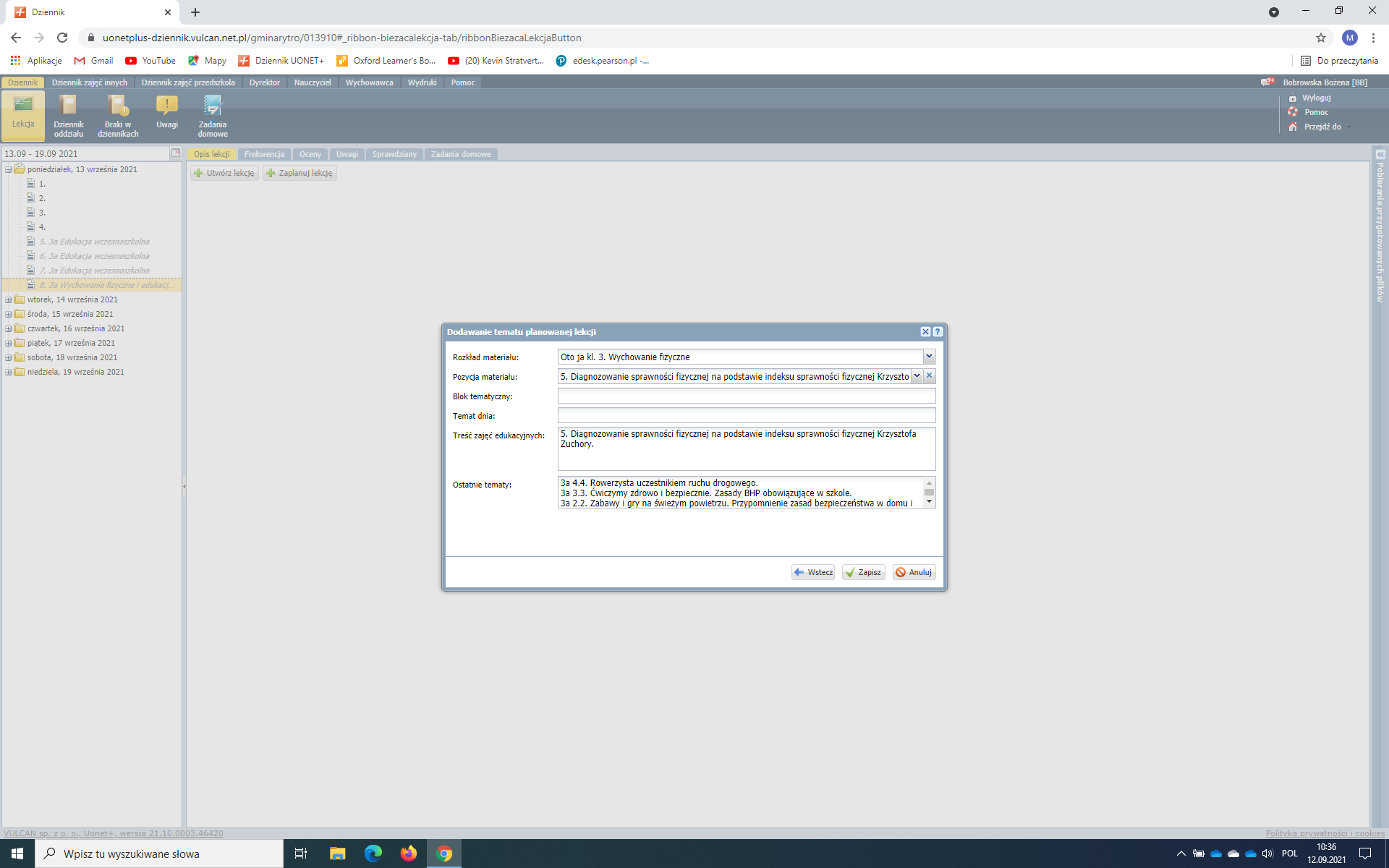Click the dialog help question-mark icon

coord(938,332)
